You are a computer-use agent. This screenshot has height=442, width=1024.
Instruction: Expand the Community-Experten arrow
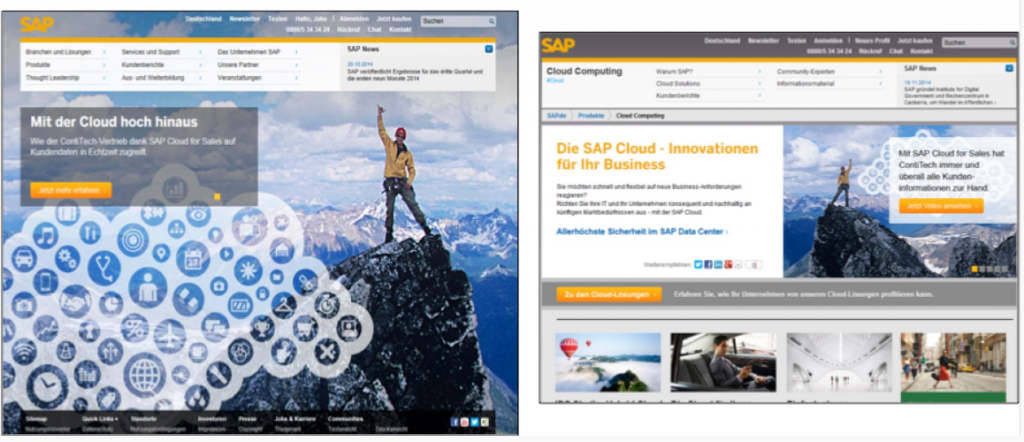(x=880, y=72)
